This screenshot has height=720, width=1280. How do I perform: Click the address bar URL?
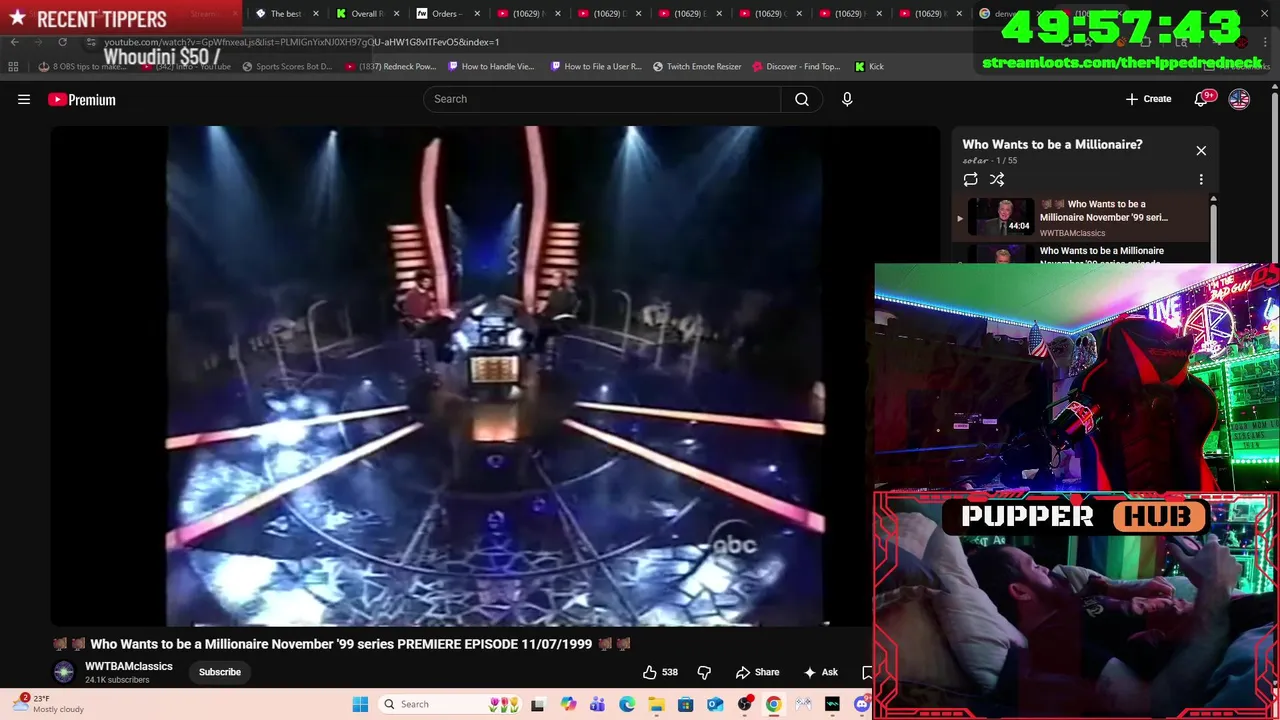click(302, 42)
